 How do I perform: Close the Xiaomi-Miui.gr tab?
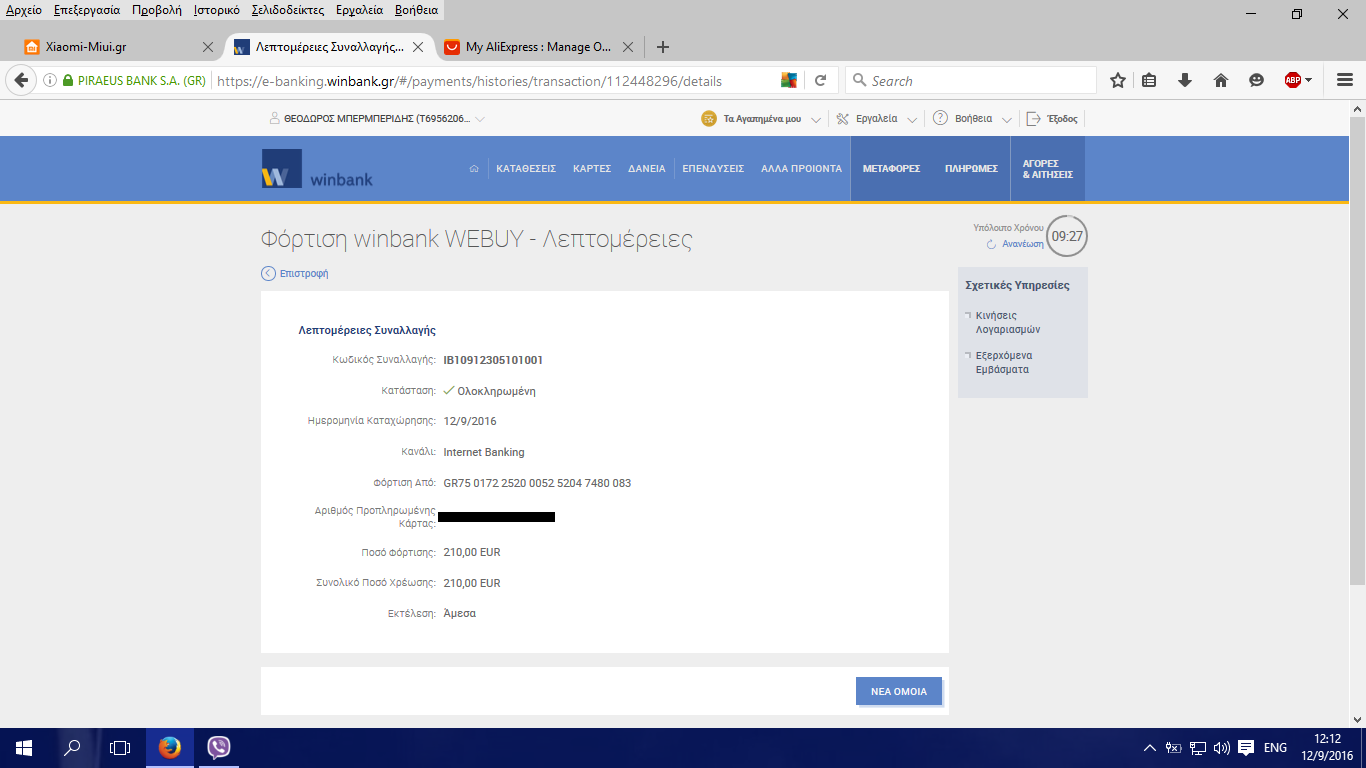(x=208, y=47)
